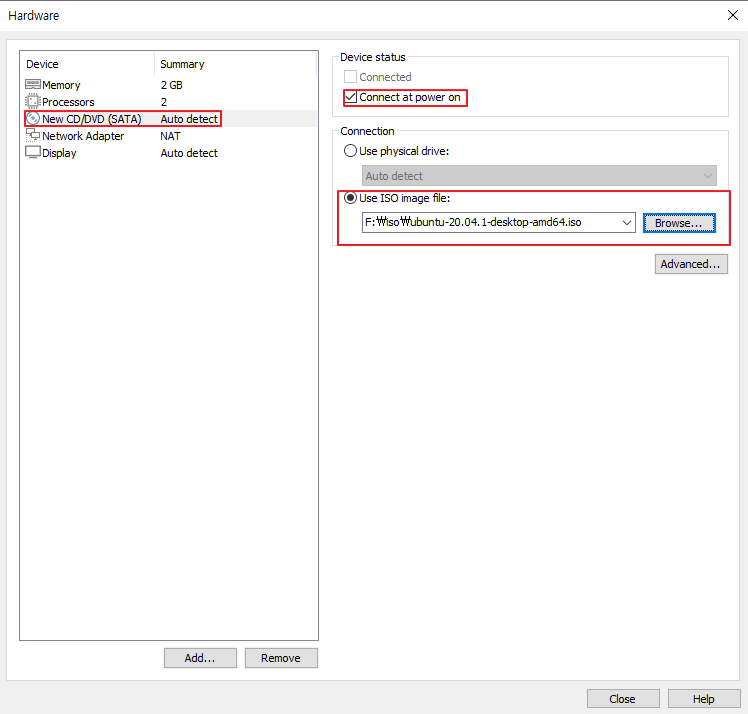748x714 pixels.
Task: Select New CD/DVD (SATA) device row
Action: click(171, 119)
